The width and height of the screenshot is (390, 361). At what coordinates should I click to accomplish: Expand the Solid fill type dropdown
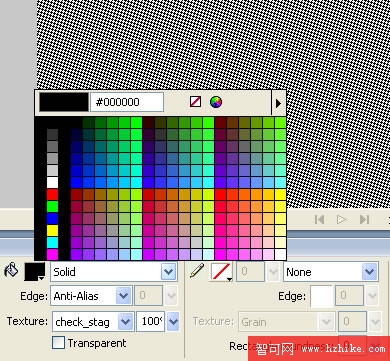169,272
